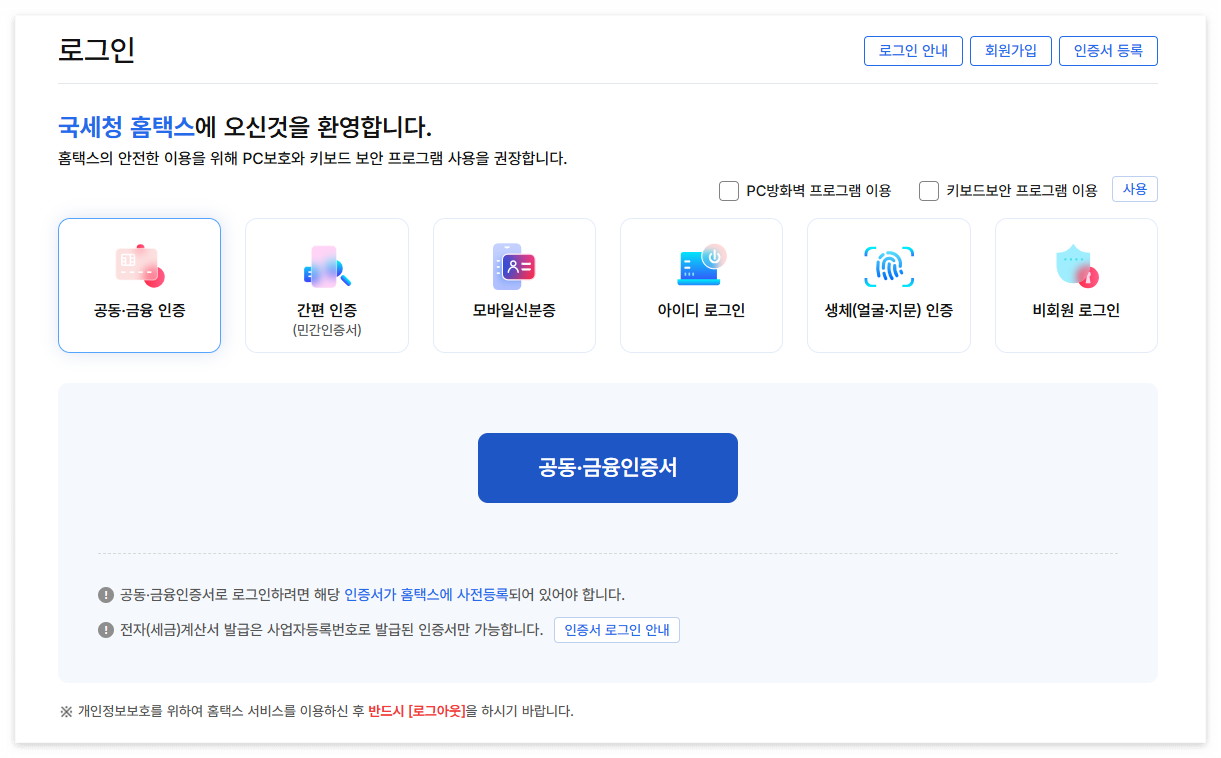The width and height of the screenshot is (1221, 758).
Task: Select the 공동·금융 인증 login tab
Action: 139,285
